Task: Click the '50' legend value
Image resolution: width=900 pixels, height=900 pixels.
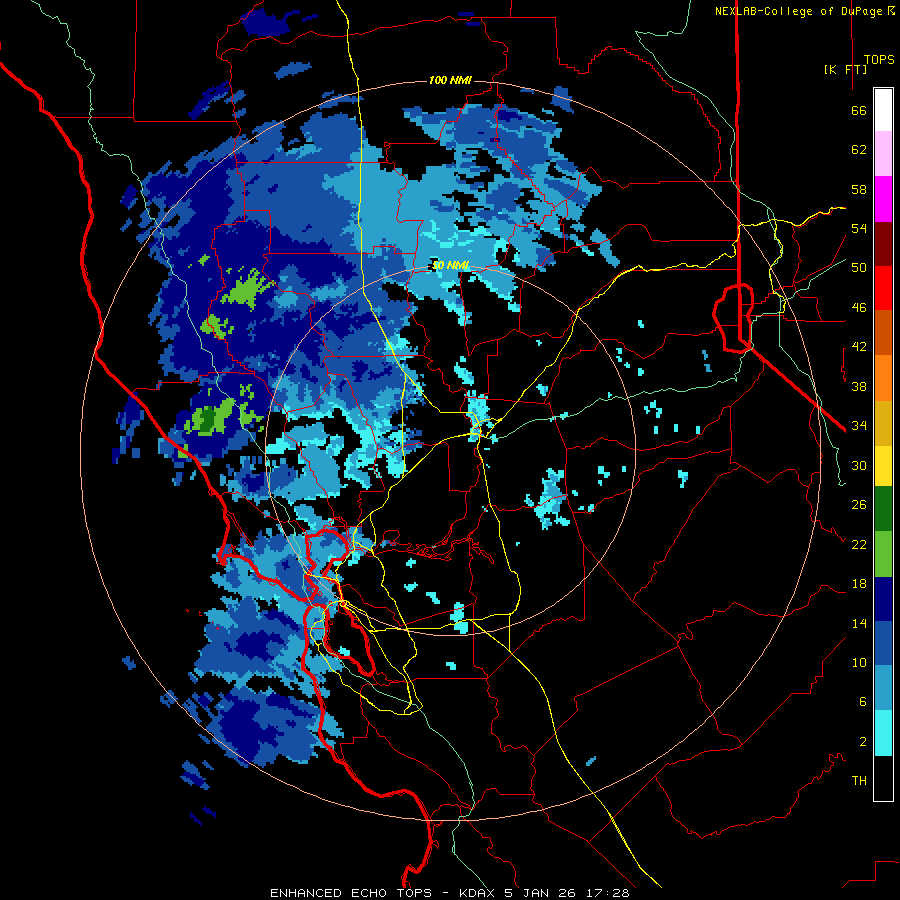Action: click(859, 268)
